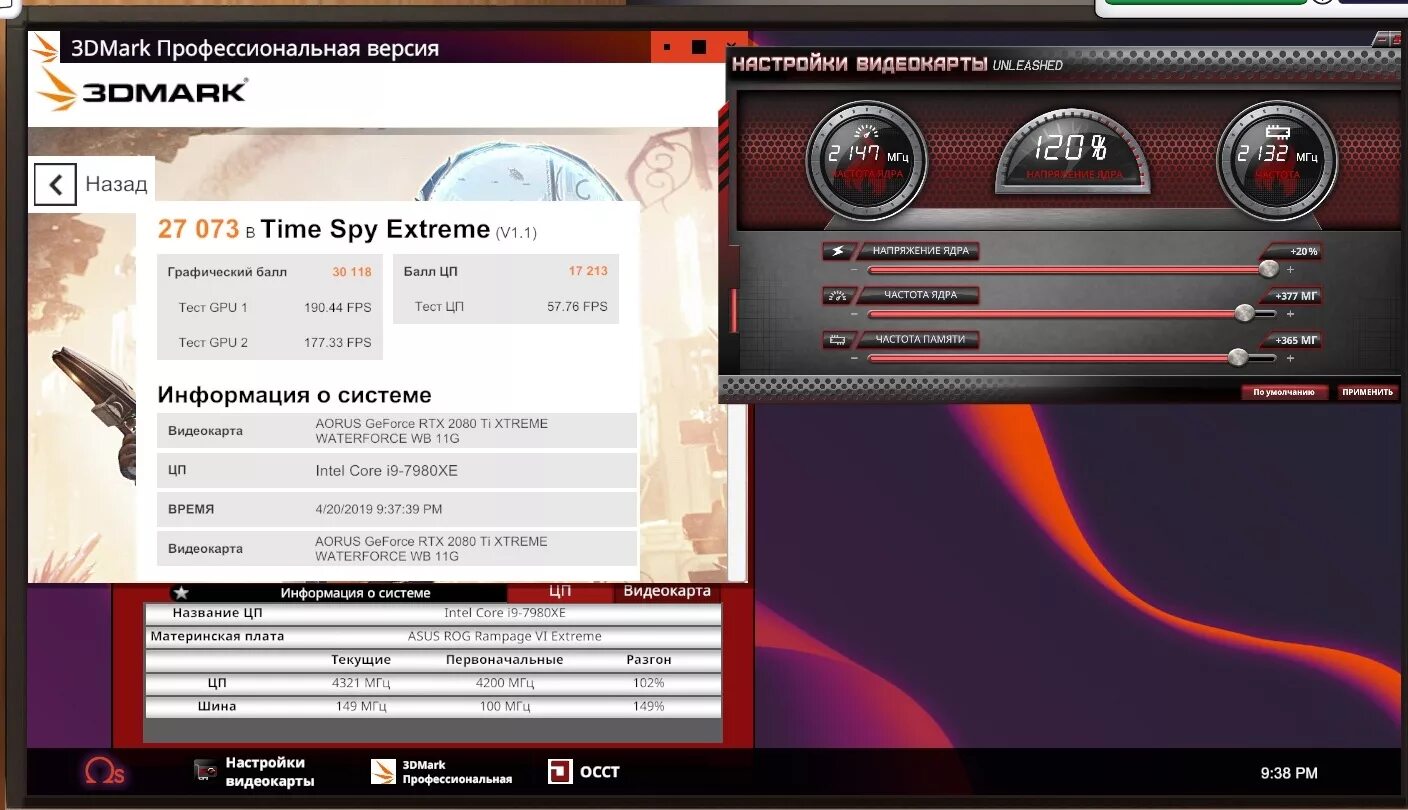Apply GPU settings with ПРИМЕНИТЬ

coord(1367,392)
